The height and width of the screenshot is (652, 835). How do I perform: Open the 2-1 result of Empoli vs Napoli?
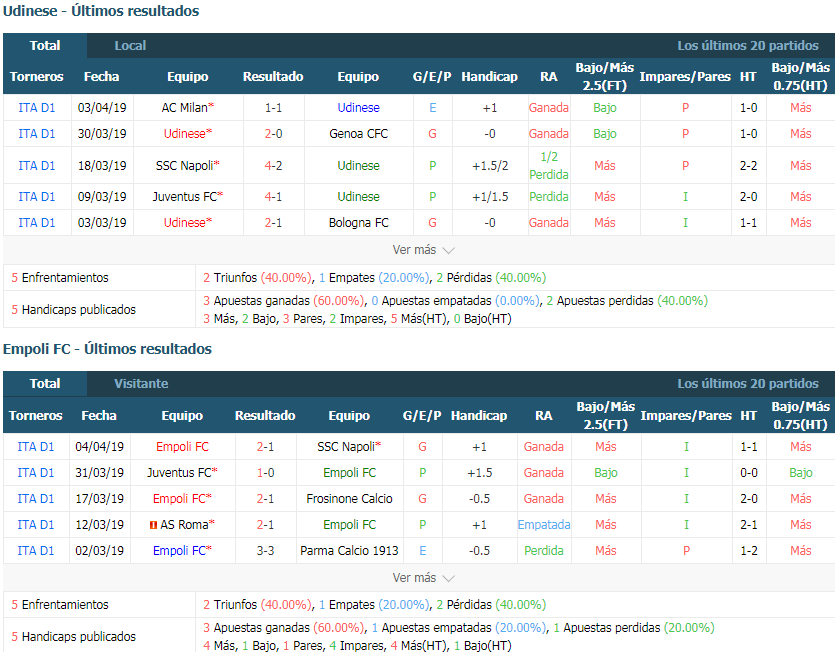pos(265,446)
